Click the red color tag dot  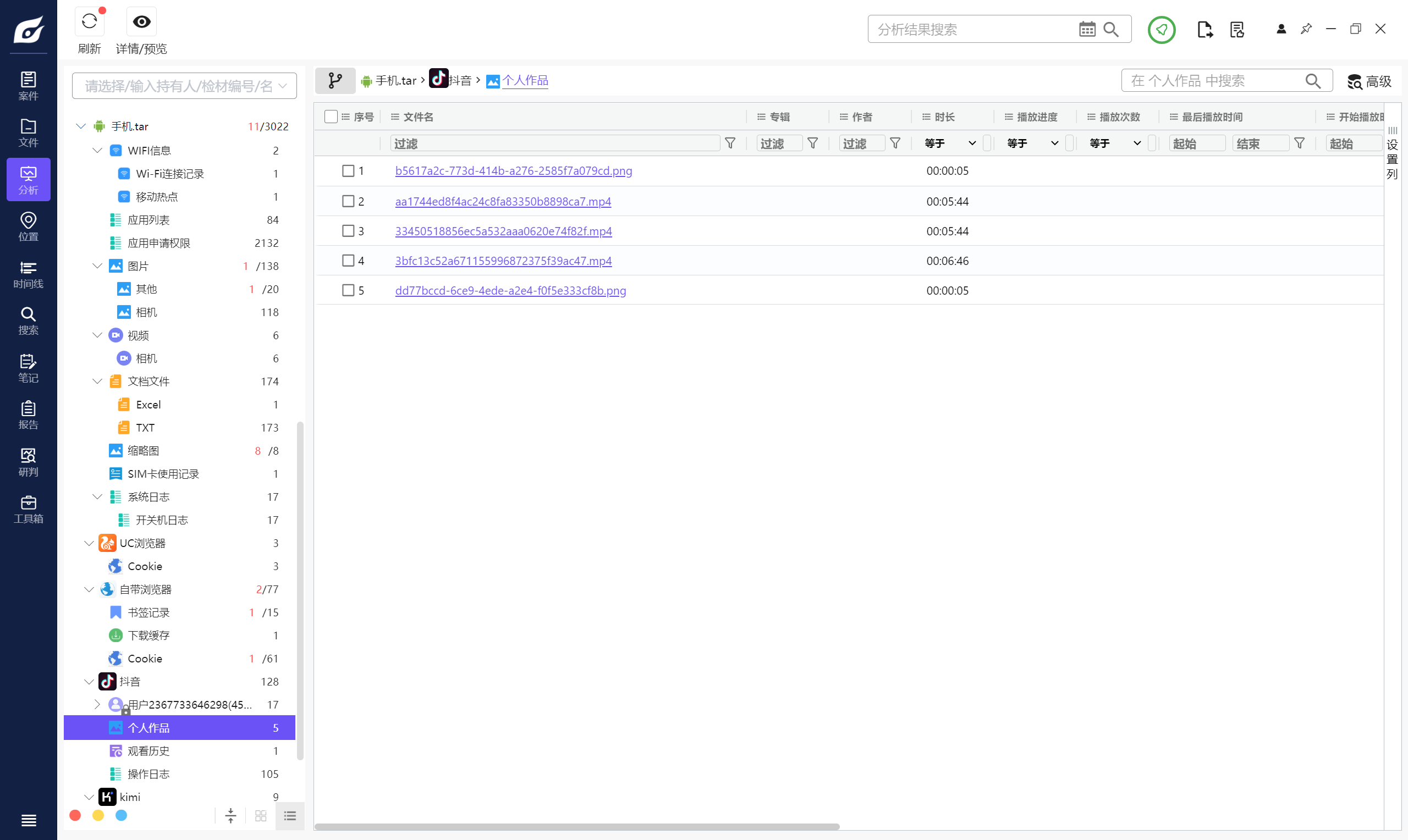pyautogui.click(x=75, y=815)
